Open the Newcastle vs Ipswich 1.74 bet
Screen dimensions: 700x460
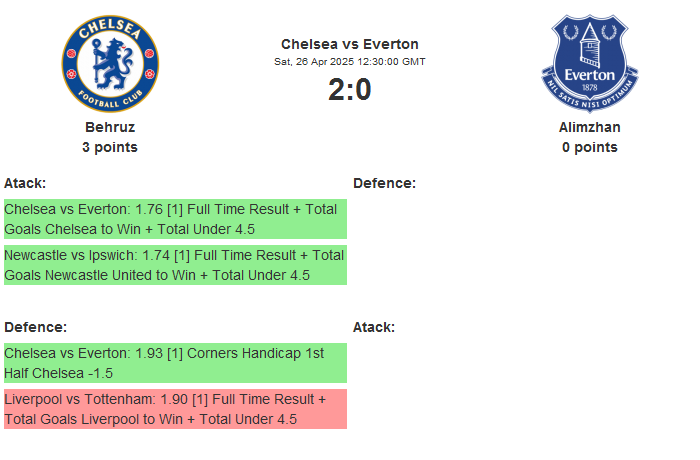coord(175,265)
